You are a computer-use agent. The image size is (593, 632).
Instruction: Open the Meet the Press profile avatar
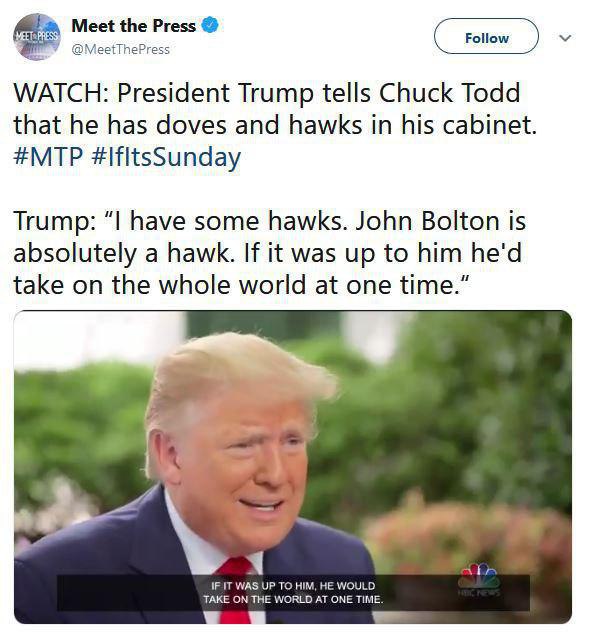click(x=37, y=37)
